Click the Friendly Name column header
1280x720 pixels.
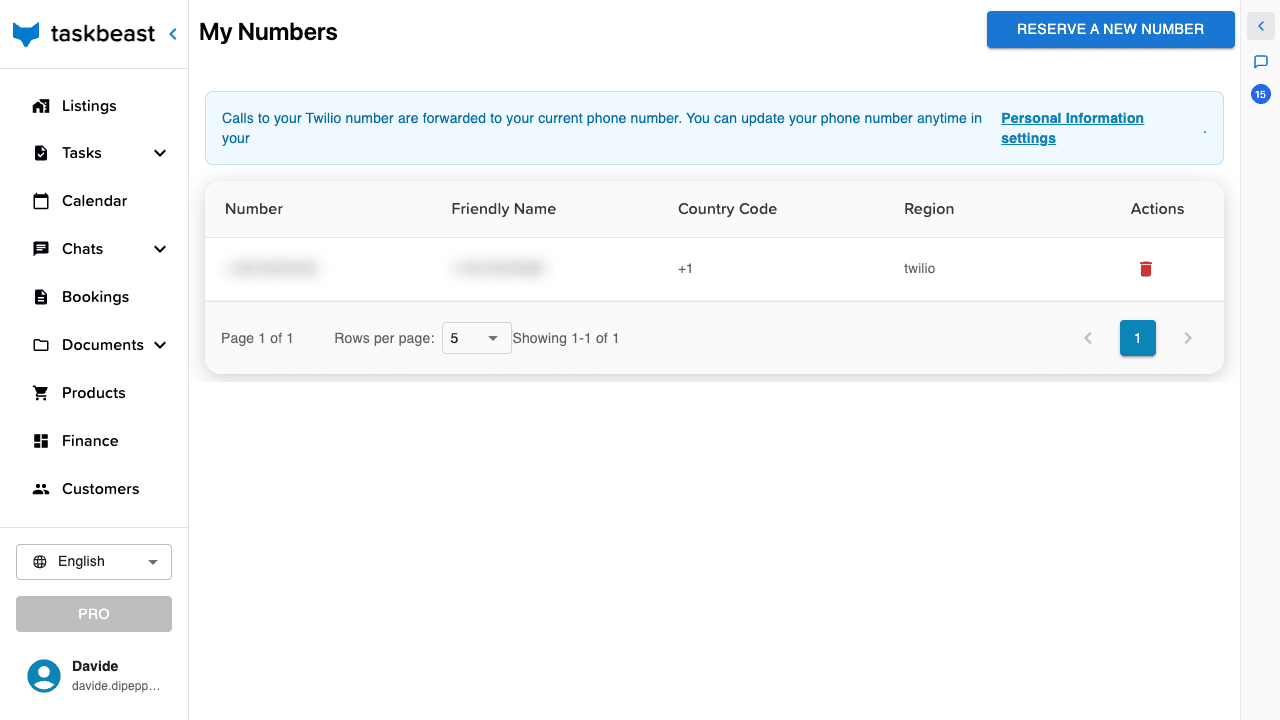pyautogui.click(x=504, y=209)
